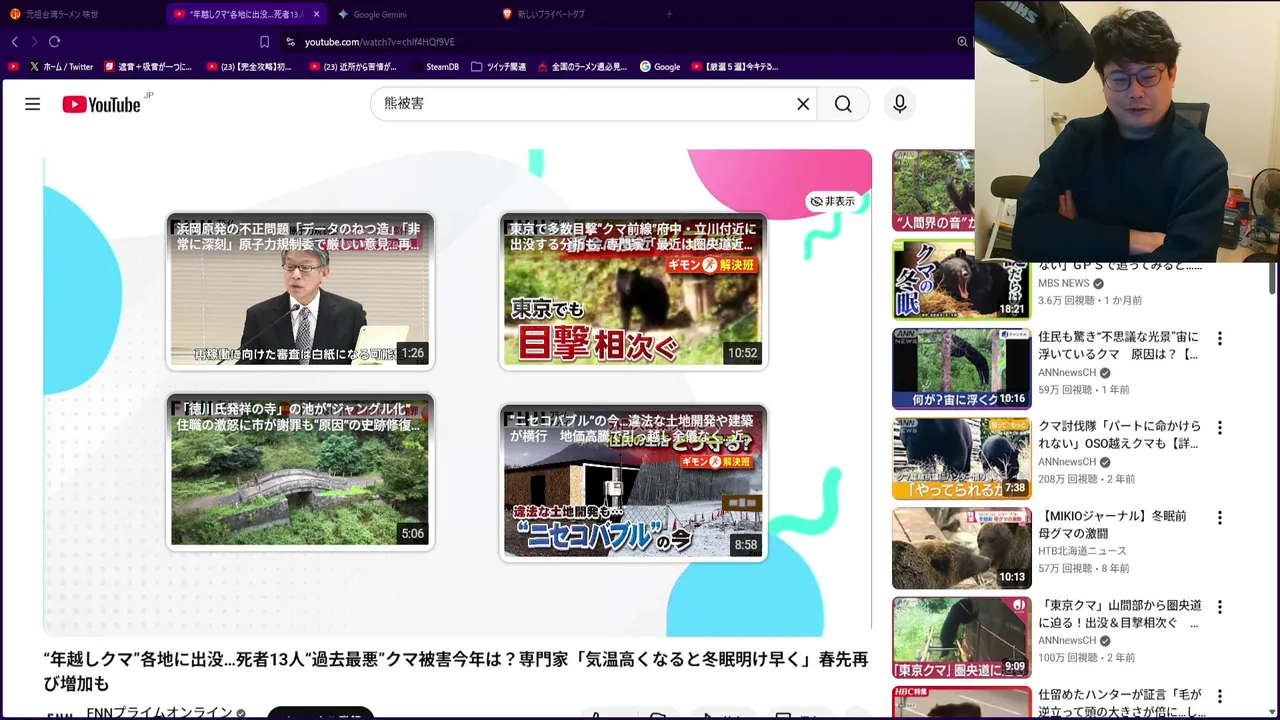
Task: Open menu for 宙に浮いているクマ video
Action: tap(1219, 339)
